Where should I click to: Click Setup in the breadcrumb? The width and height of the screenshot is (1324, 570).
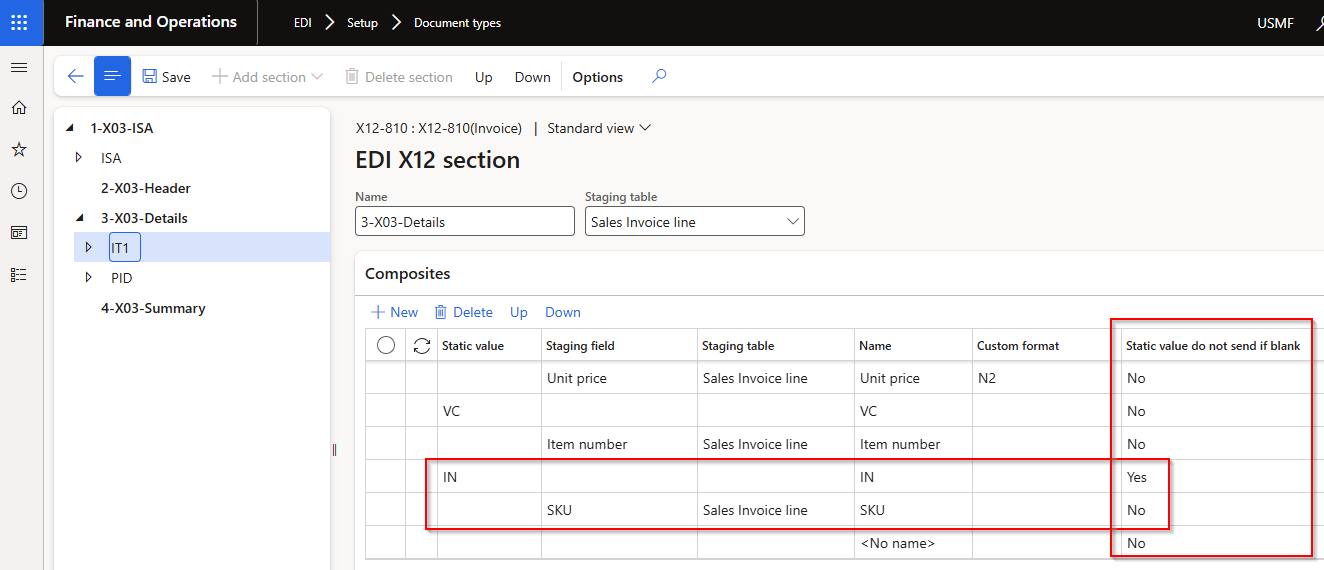(x=362, y=23)
